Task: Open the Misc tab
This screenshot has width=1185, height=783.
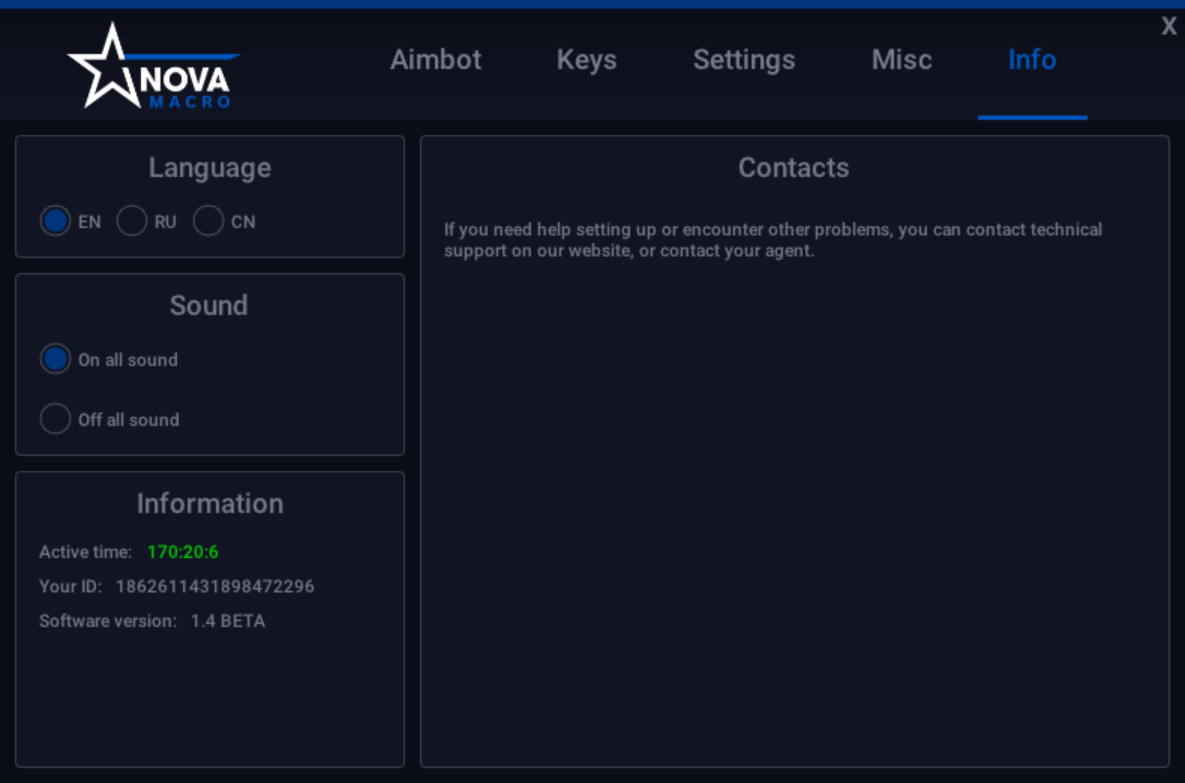Action: pos(902,60)
